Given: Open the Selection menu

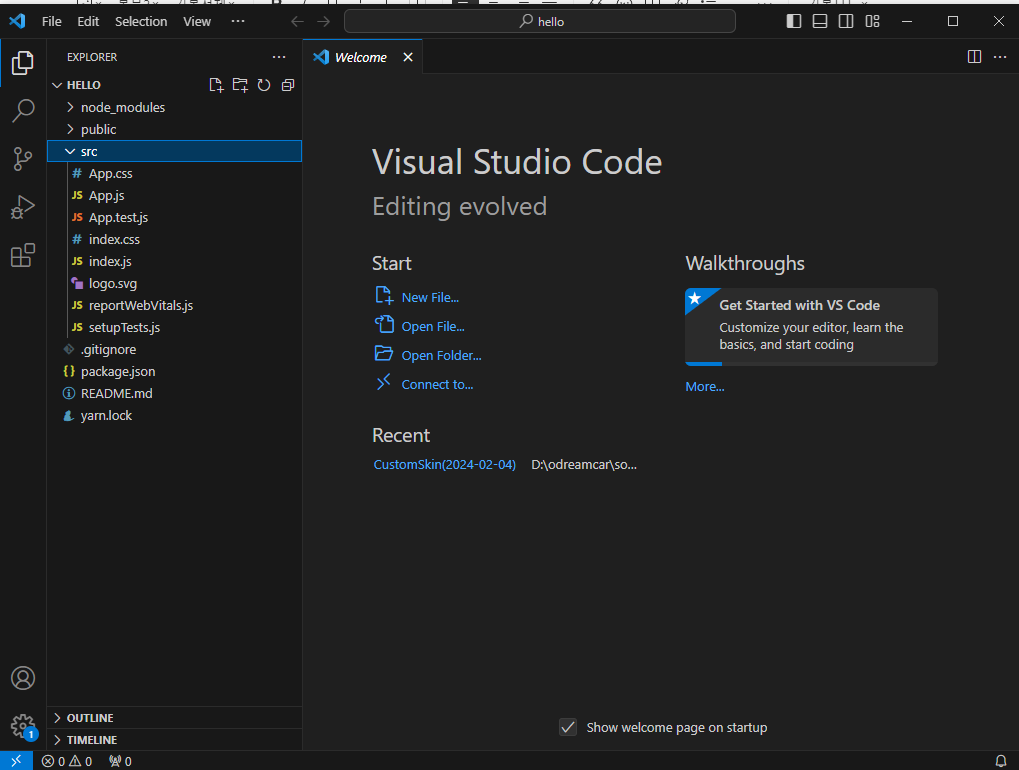Looking at the screenshot, I should coord(141,21).
